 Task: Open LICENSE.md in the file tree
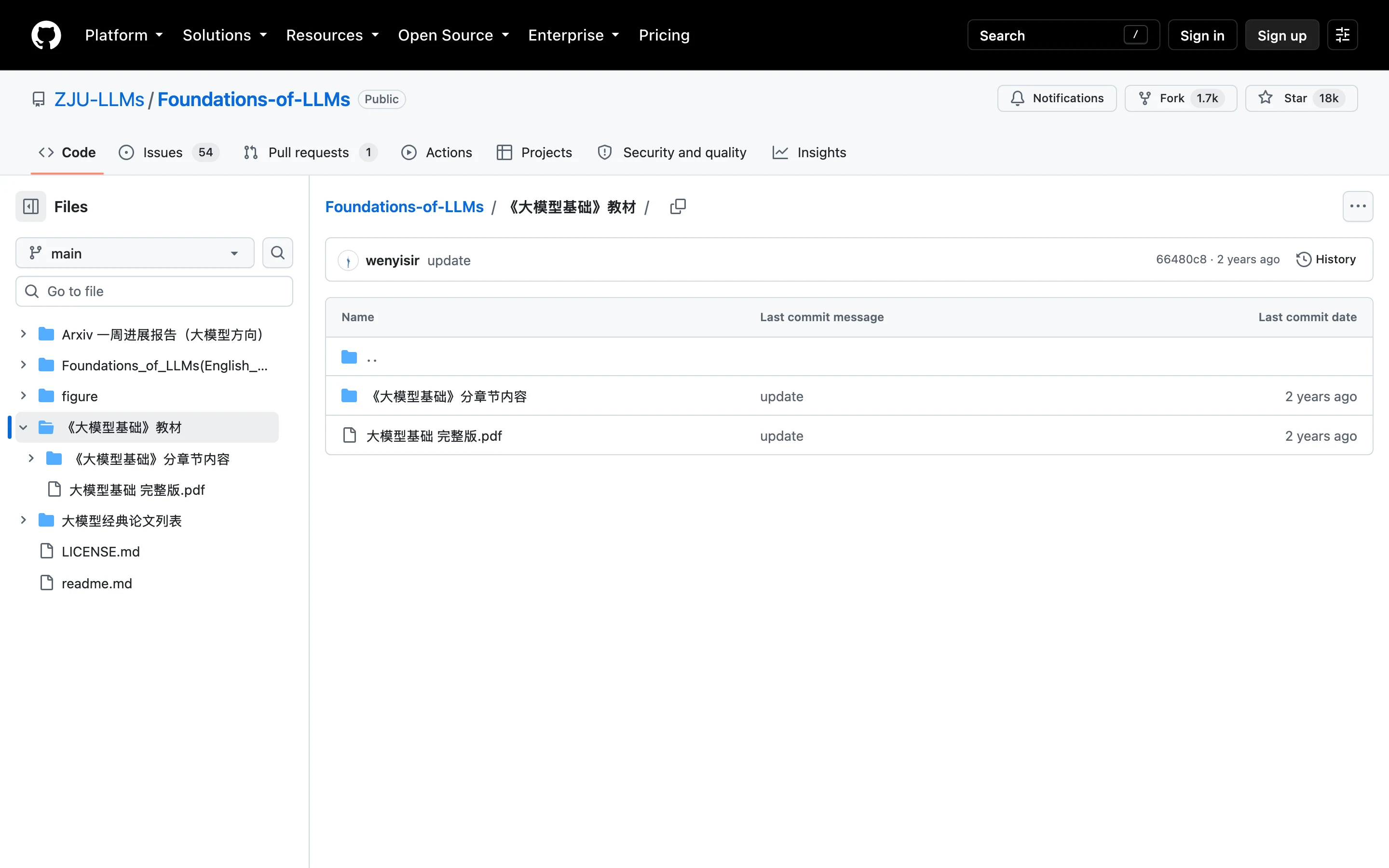(100, 552)
